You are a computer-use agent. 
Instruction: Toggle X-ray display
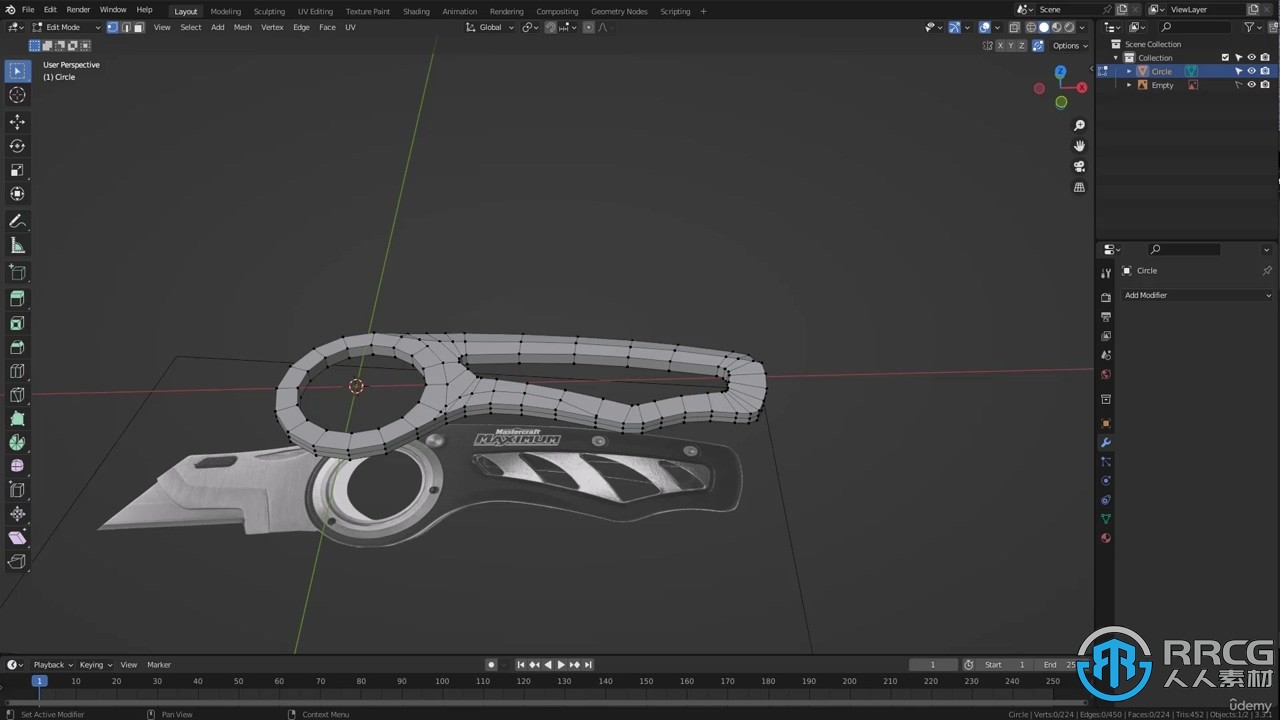click(x=1014, y=27)
